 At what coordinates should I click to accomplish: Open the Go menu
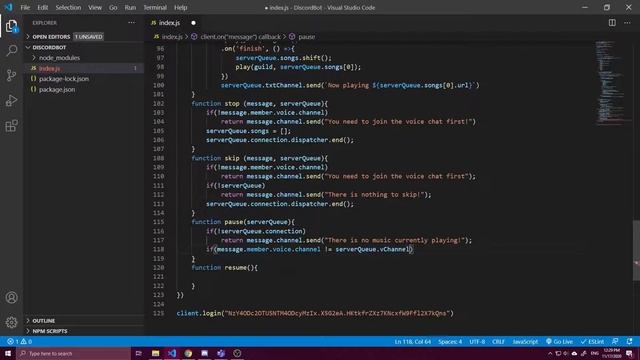coord(113,7)
